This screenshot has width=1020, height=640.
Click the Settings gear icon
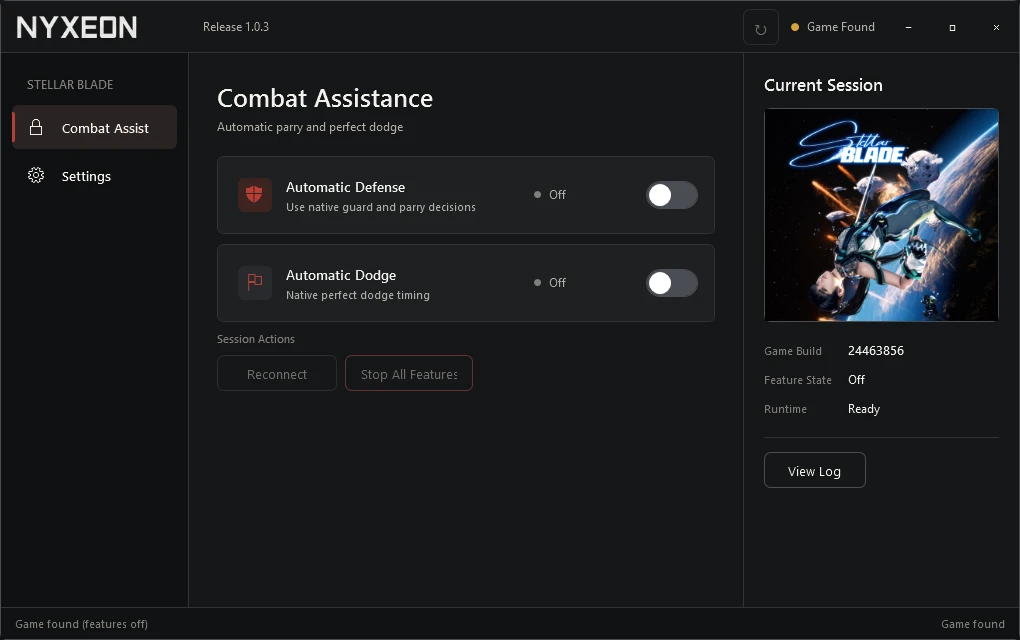tap(36, 176)
